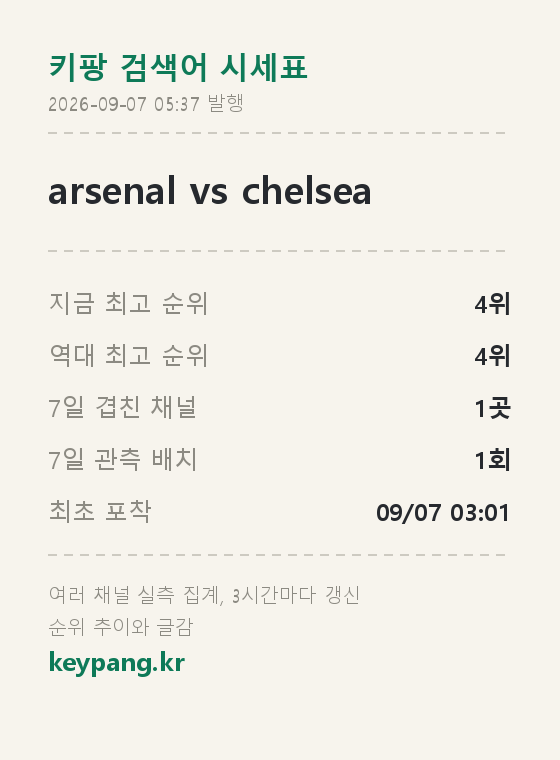560x760 pixels.
Task: Click the dashed divider under the header
Action: tap(277, 133)
